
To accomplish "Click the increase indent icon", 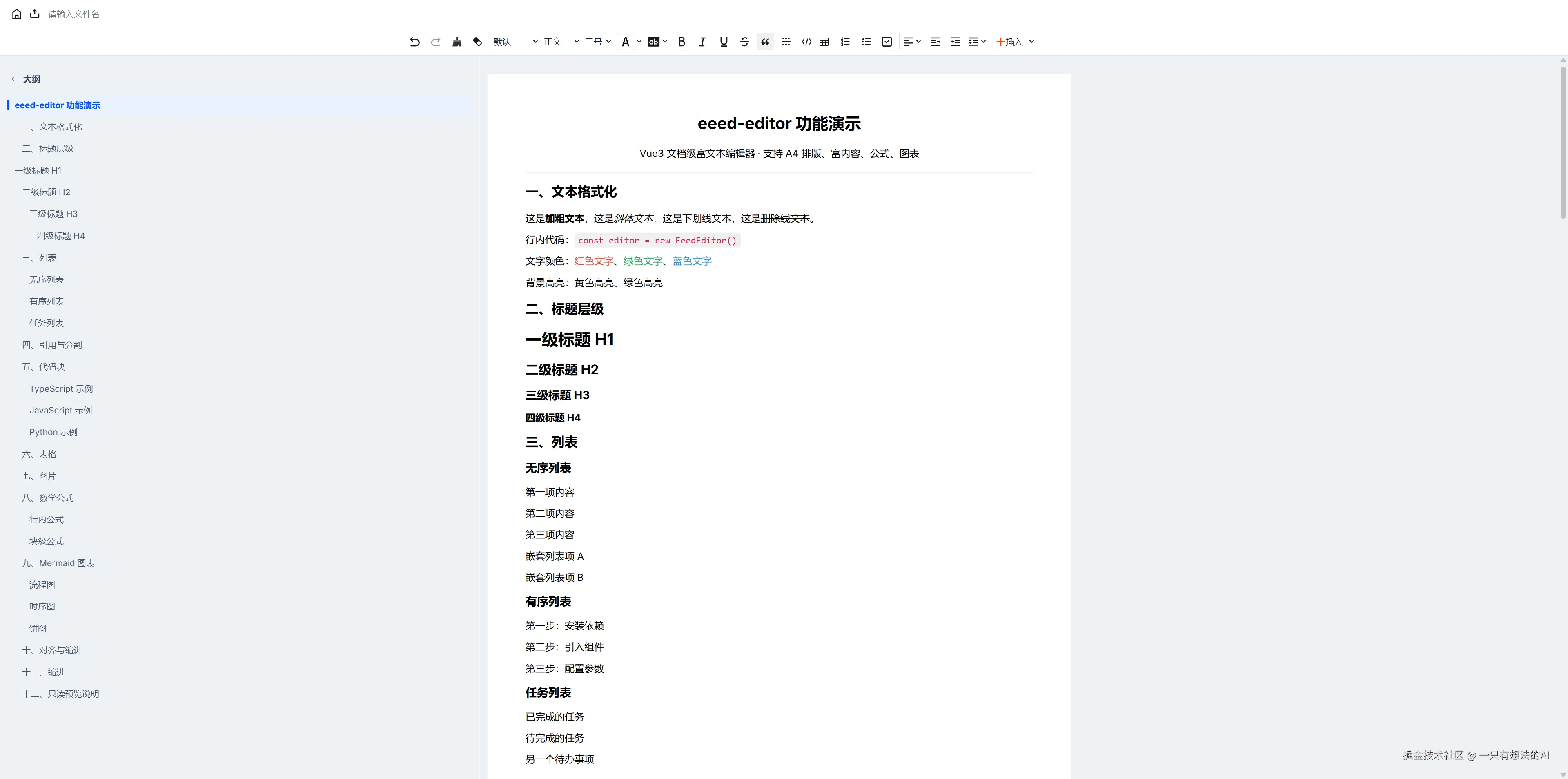I will point(935,41).
